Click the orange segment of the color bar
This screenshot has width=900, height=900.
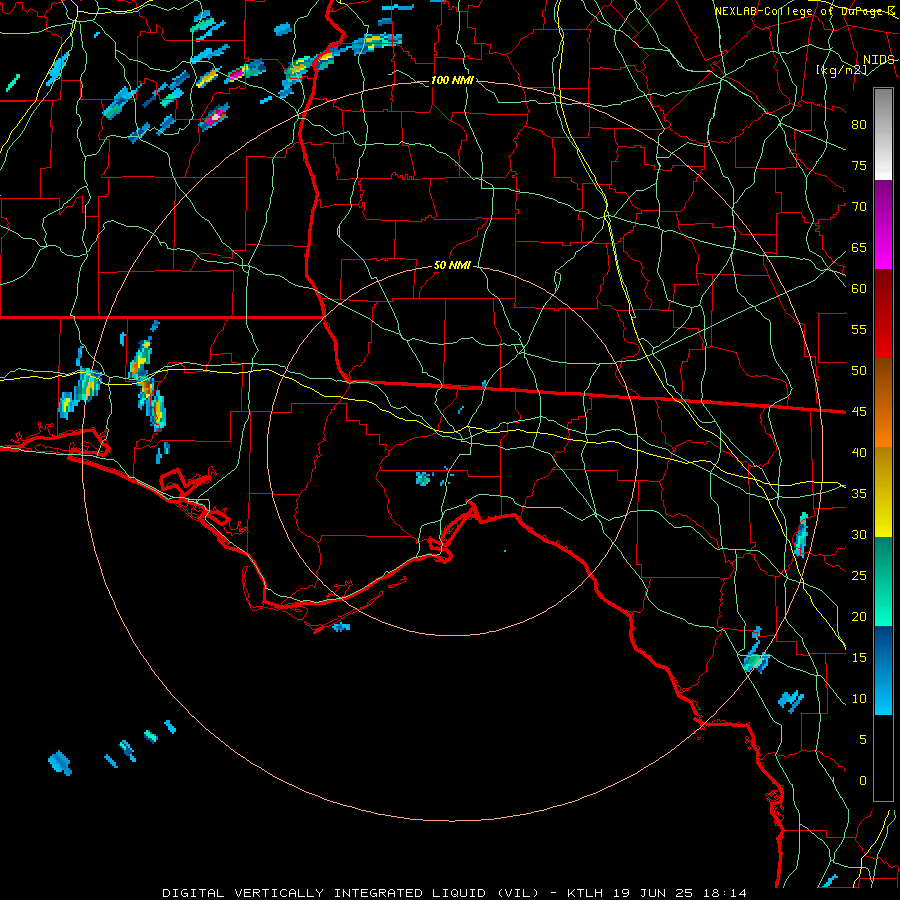click(x=883, y=402)
